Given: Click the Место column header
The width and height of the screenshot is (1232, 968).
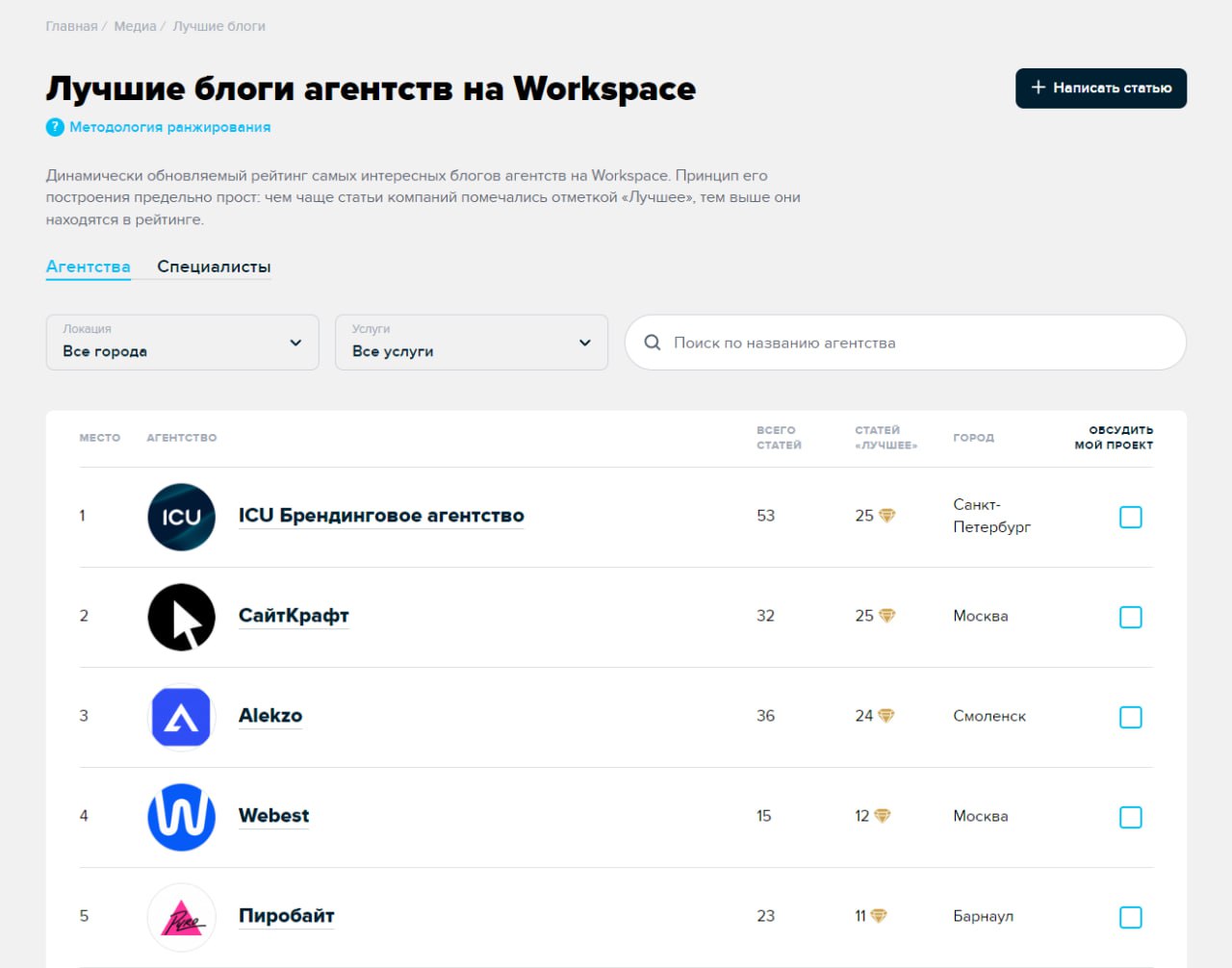Looking at the screenshot, I should point(100,438).
